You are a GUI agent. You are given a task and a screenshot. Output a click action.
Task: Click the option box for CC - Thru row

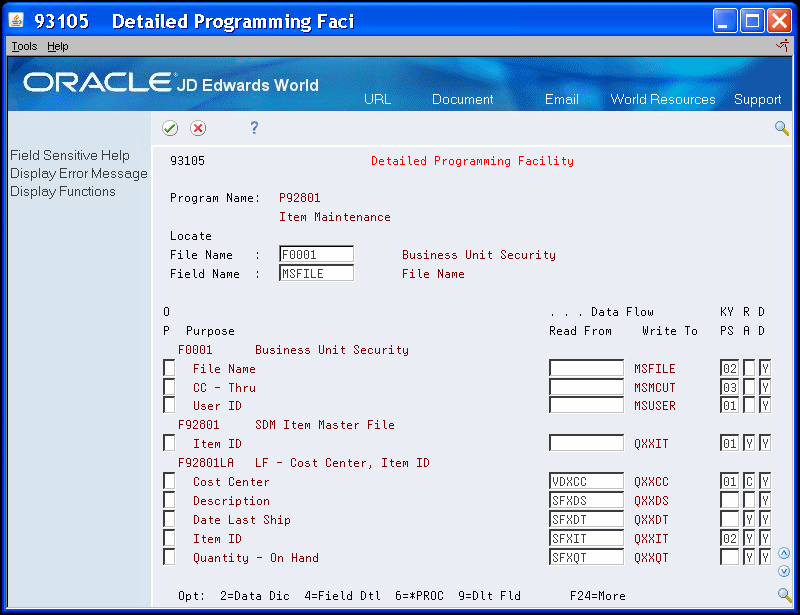click(x=169, y=387)
